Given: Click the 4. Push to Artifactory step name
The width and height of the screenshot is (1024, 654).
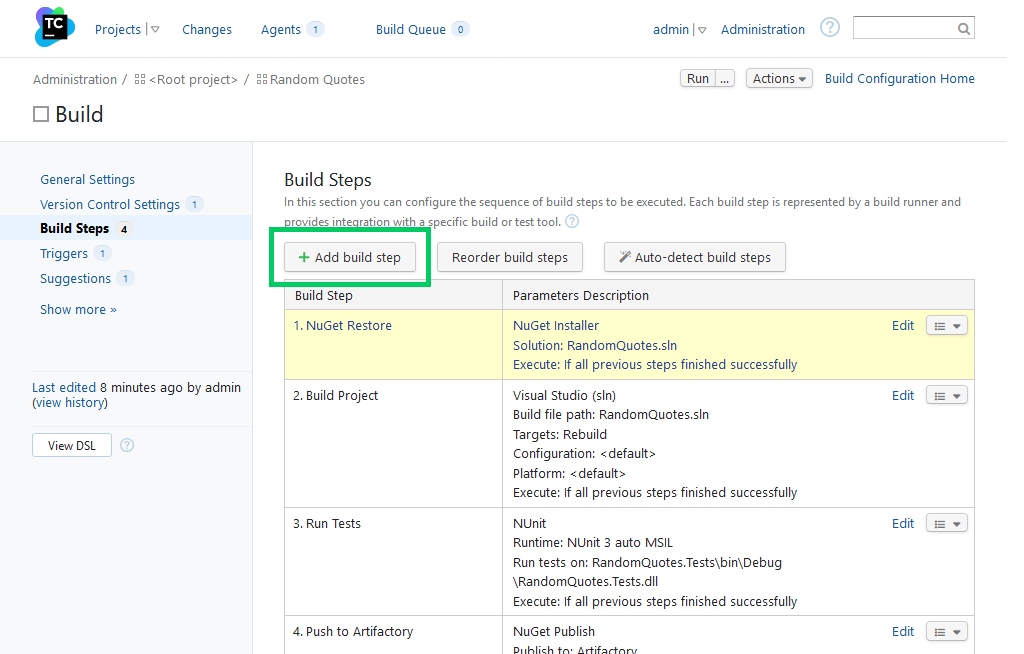Looking at the screenshot, I should pos(353,631).
